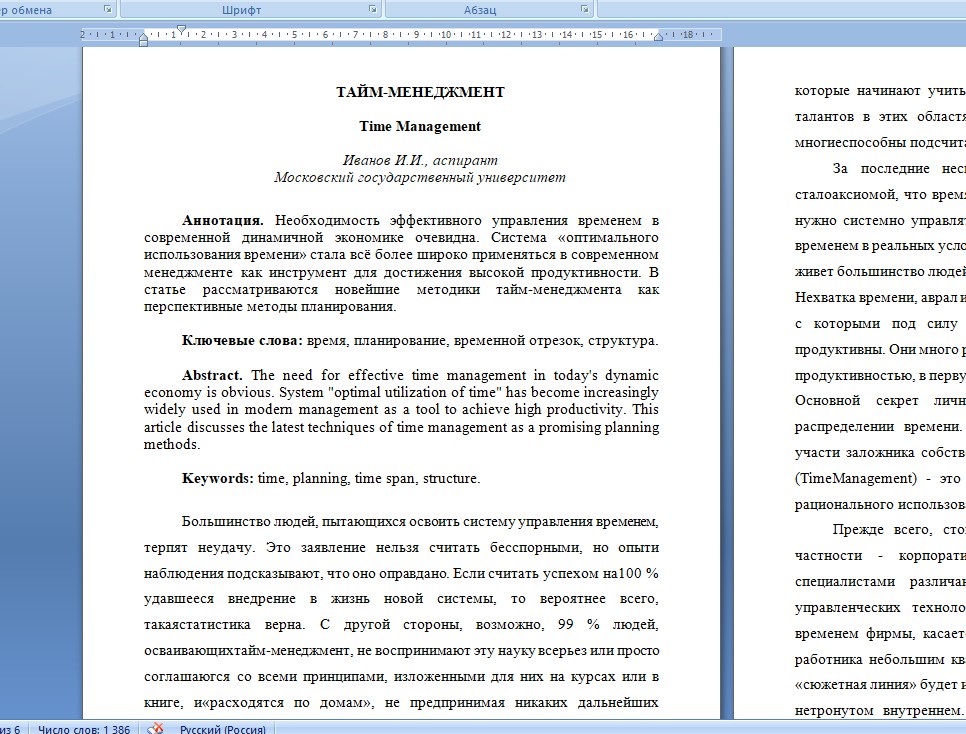Click the author line Иванов И.И., аспирант

[420, 160]
